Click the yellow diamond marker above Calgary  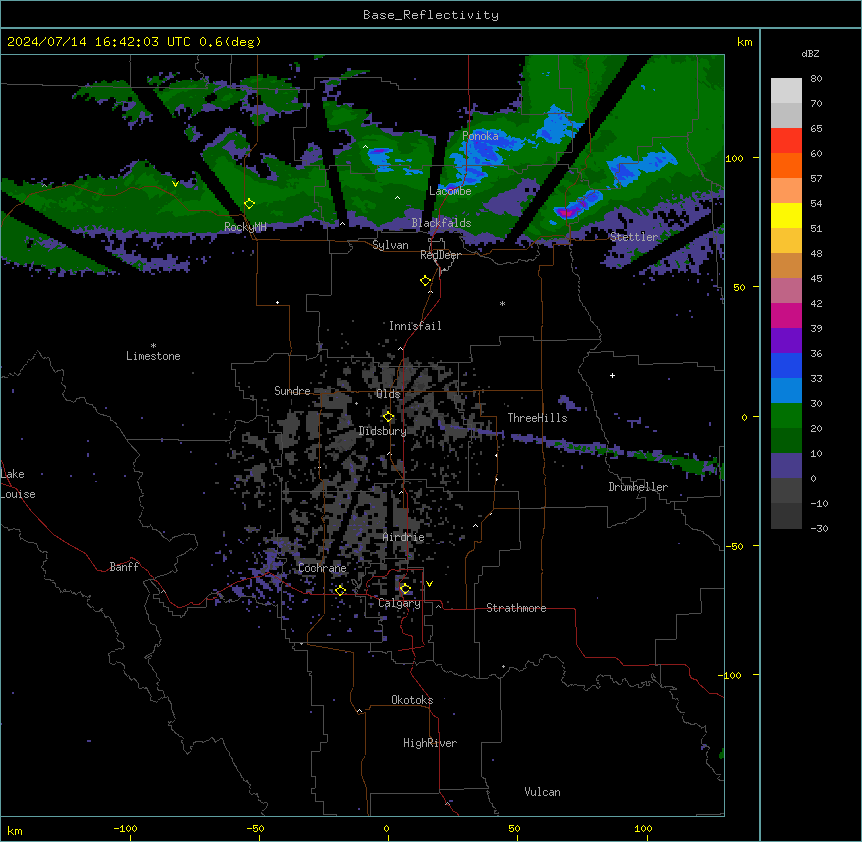[x=405, y=589]
